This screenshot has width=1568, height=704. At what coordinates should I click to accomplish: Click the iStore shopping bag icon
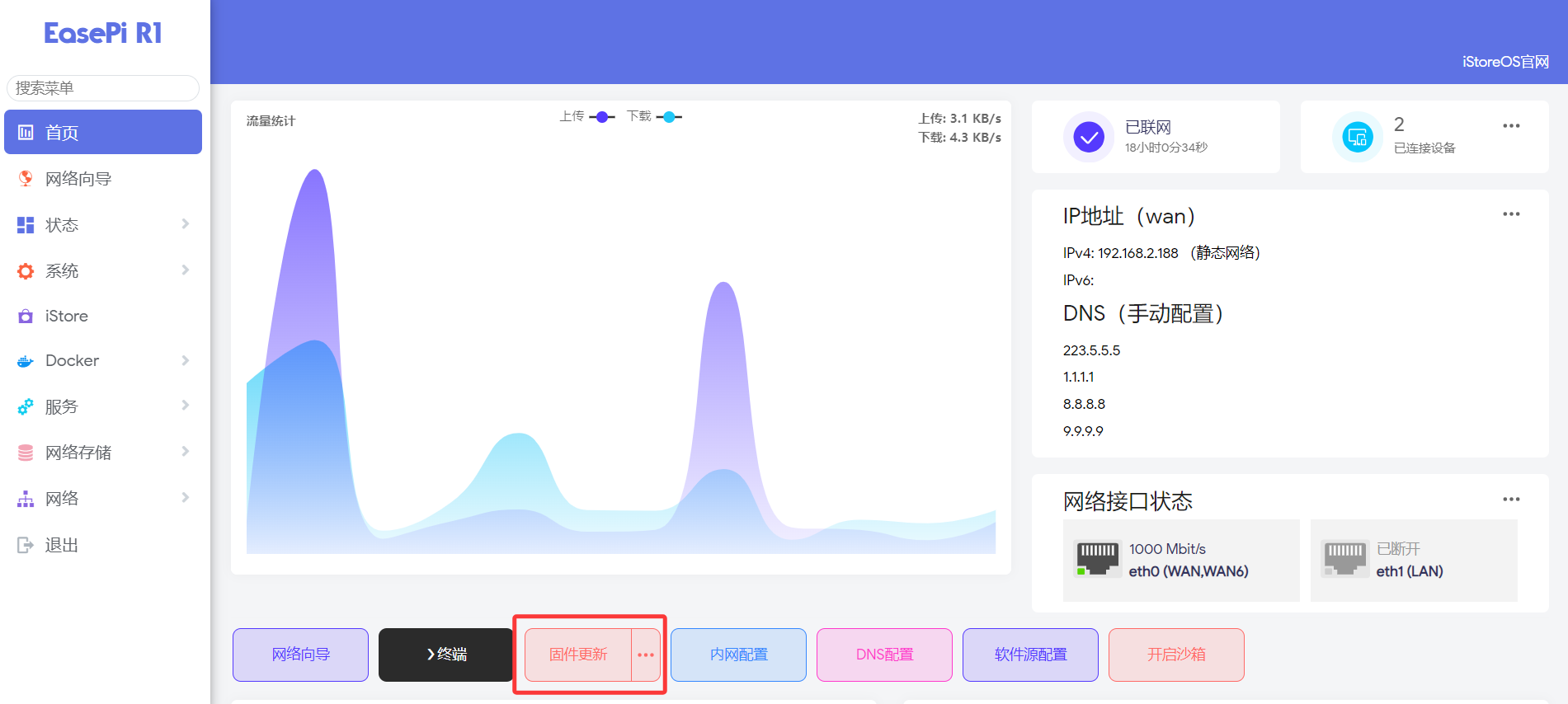(x=26, y=316)
